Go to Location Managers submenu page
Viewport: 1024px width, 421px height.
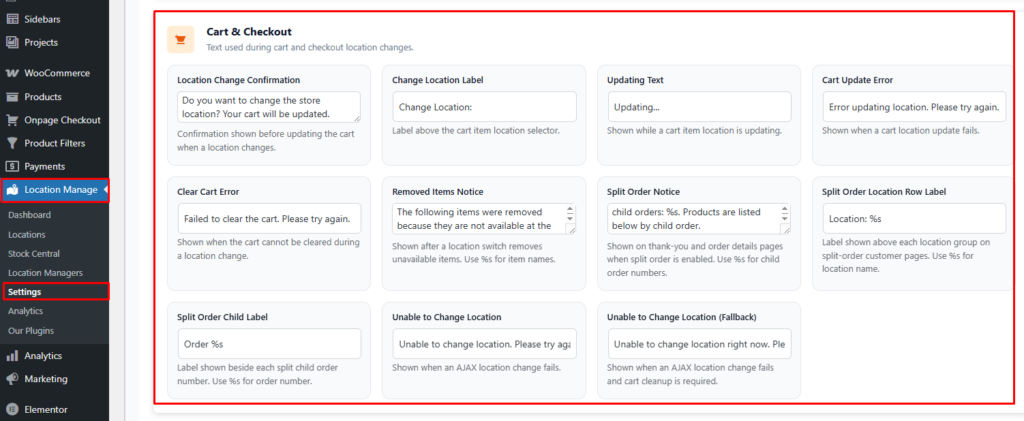point(45,272)
